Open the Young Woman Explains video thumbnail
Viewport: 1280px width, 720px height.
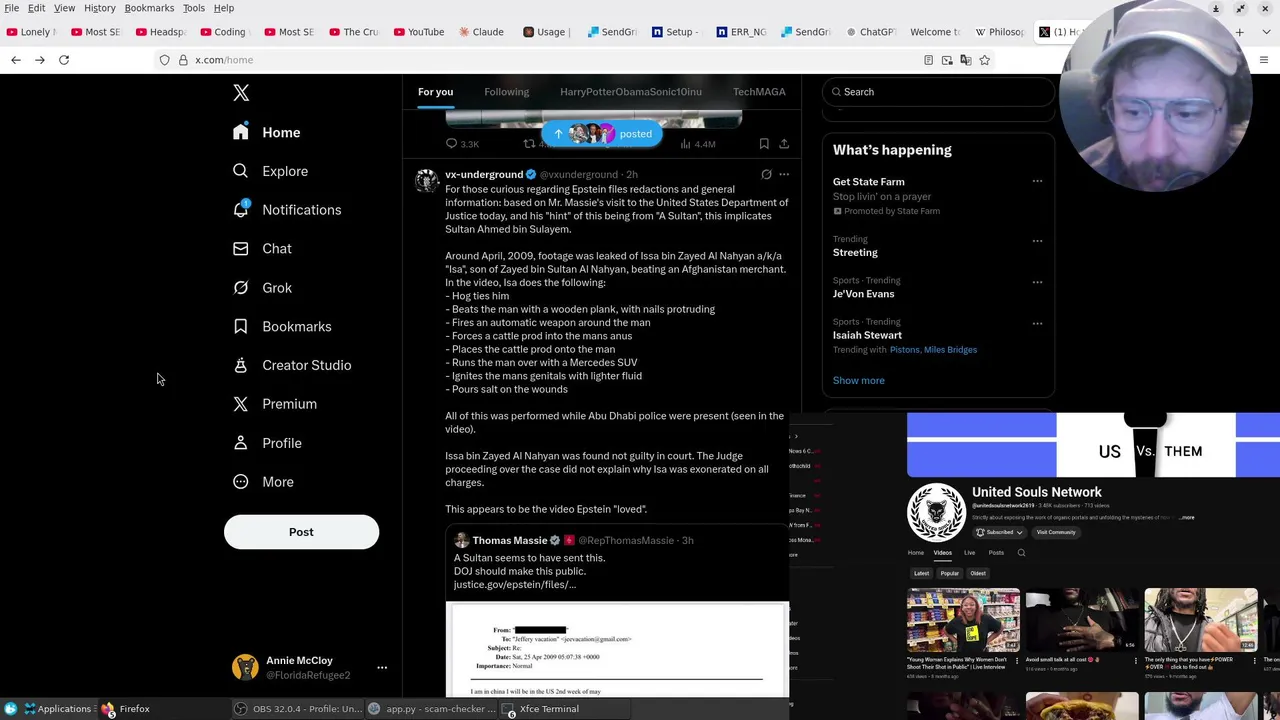pos(963,620)
